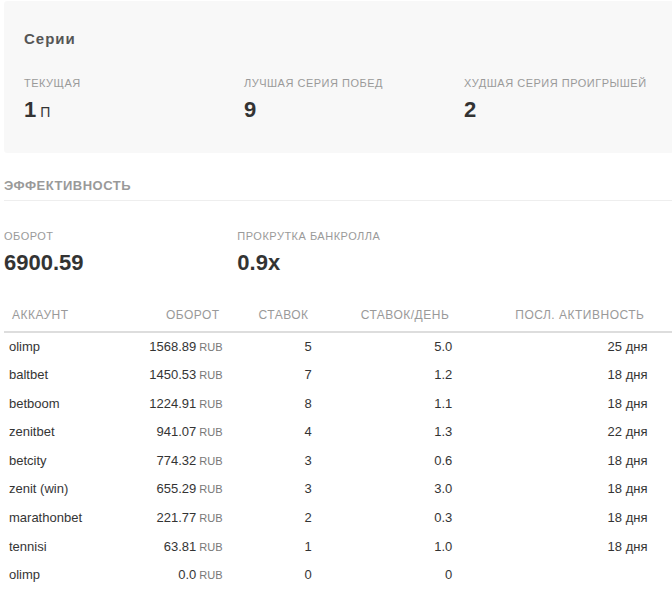
Task: Select the olimp row with 1568.89 RUB
Action: [x=338, y=347]
